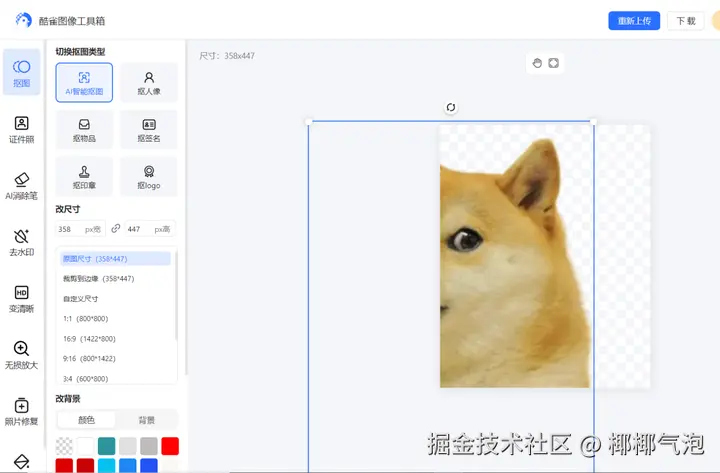Choose the 抠logo cutout type
Screen dimensions: 720x473
(149, 177)
